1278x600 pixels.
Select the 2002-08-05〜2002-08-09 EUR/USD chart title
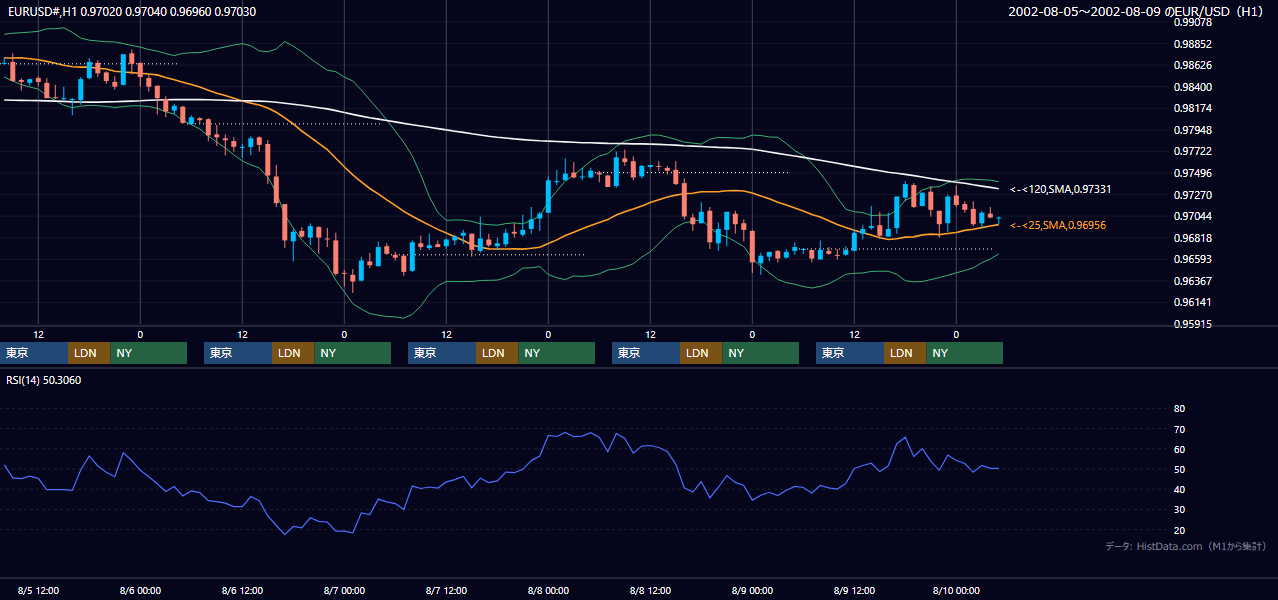1136,11
